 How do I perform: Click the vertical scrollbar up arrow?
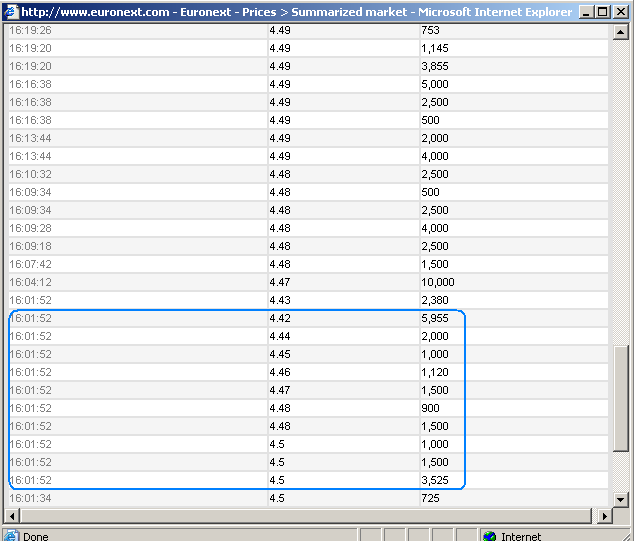click(620, 32)
